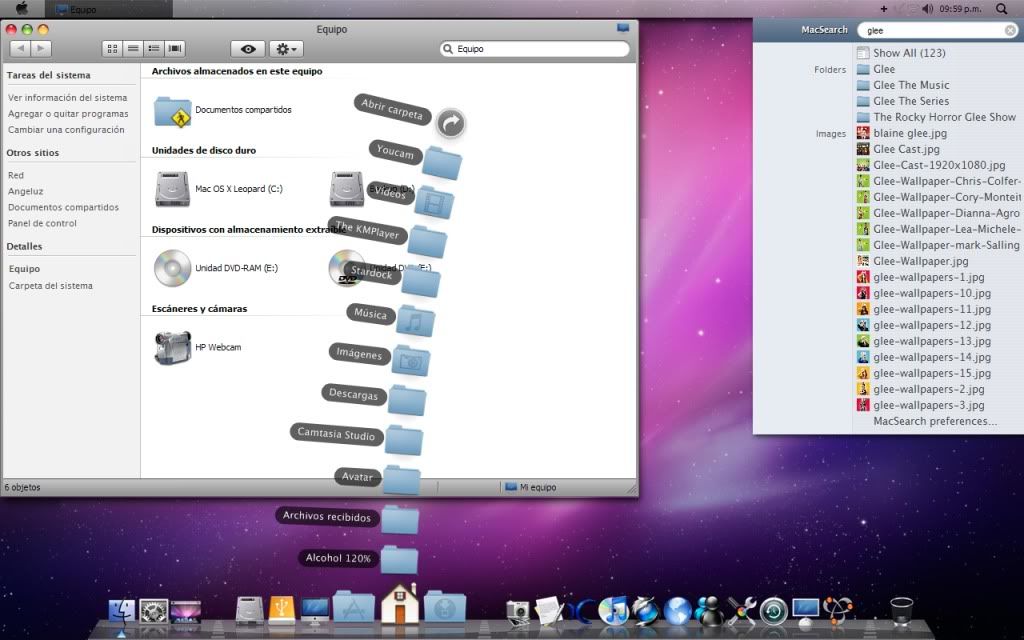Open Imágenes folder in the stack
This screenshot has width=1024, height=640.
pos(410,360)
